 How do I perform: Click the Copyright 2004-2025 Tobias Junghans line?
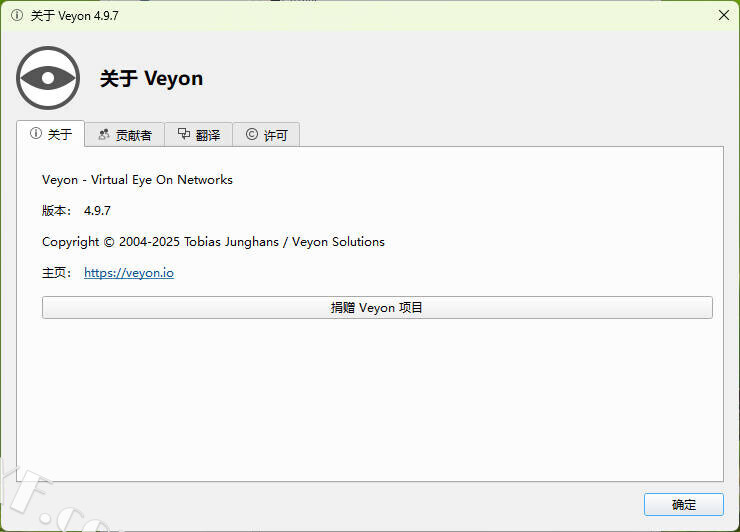(213, 242)
